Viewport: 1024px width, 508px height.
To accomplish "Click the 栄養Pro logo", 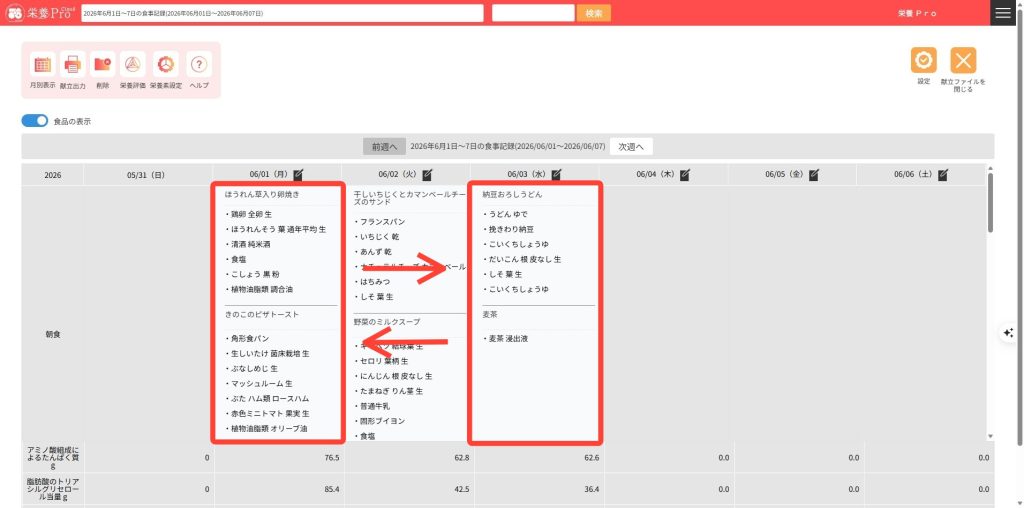I will 41,13.
